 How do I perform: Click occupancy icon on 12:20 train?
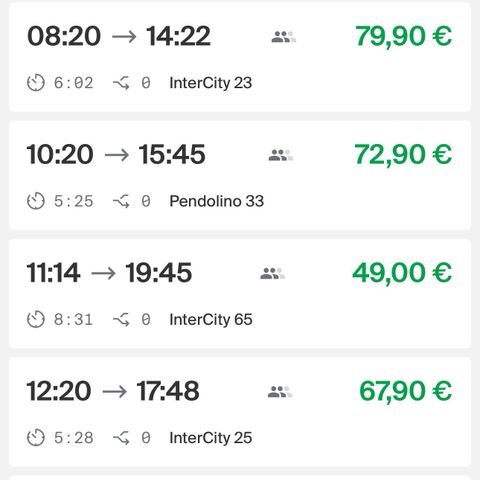(280, 392)
